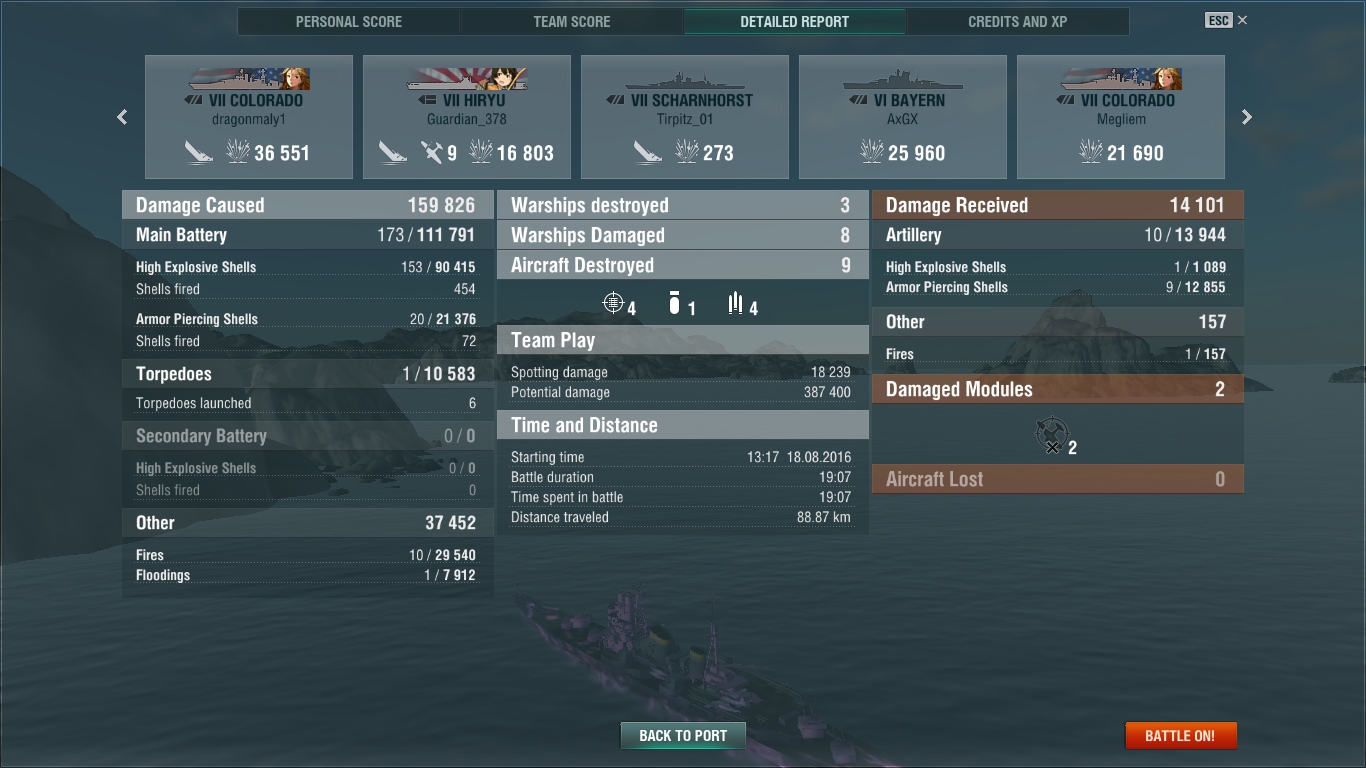Open the Team Score tab
Image resolution: width=1366 pixels, height=768 pixels.
point(572,21)
